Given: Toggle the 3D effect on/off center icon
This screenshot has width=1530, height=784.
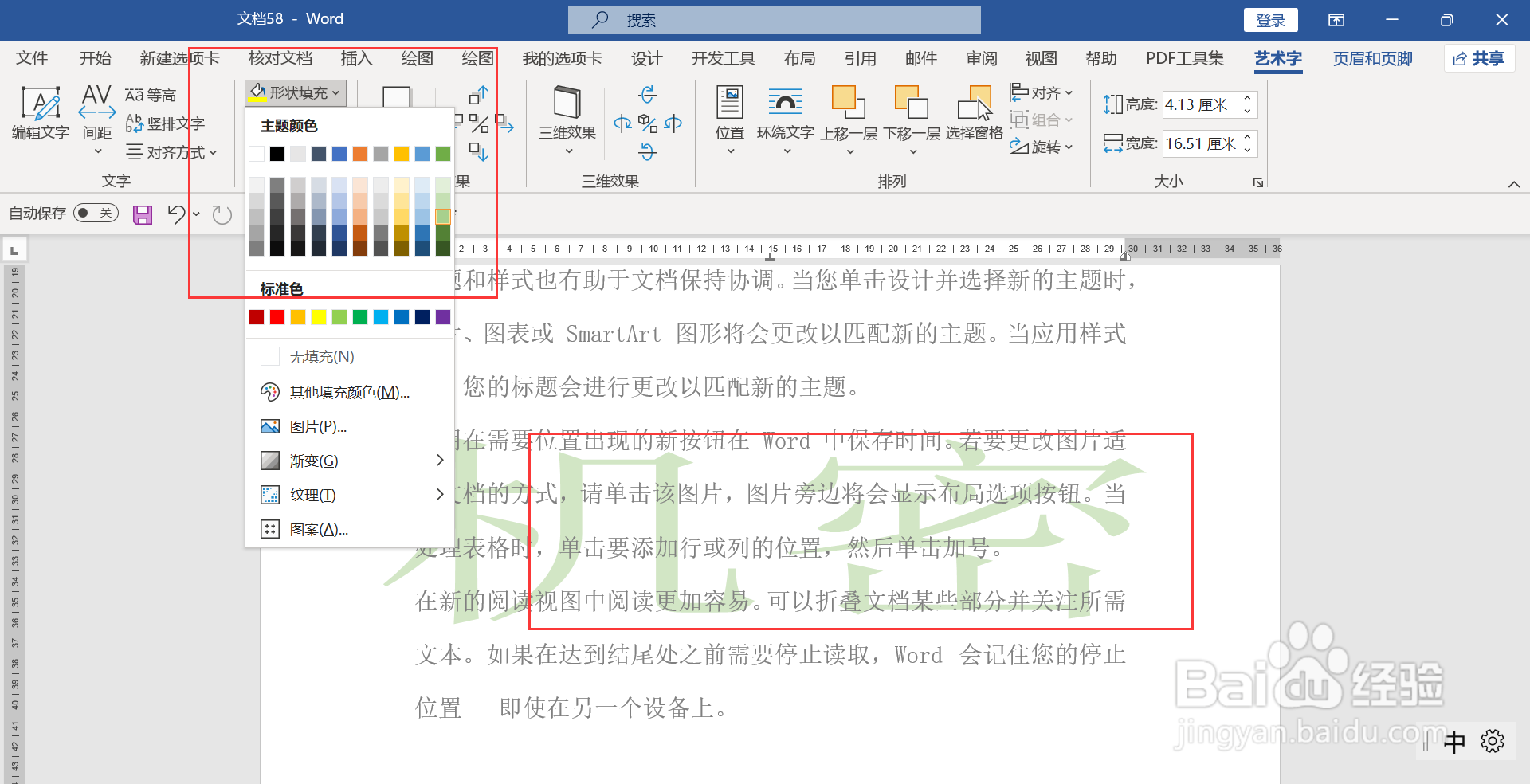Looking at the screenshot, I should 648,123.
